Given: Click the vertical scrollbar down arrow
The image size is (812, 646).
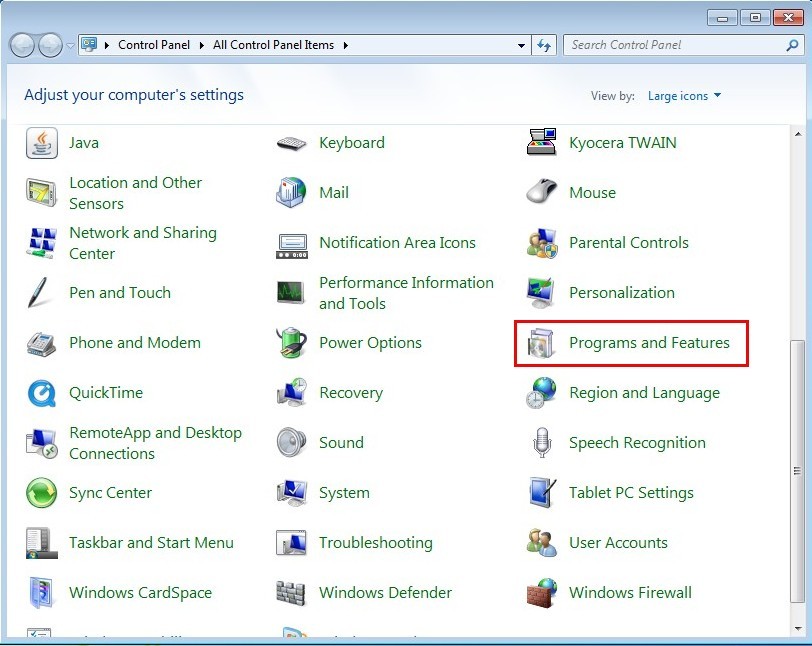Looking at the screenshot, I should 797,629.
